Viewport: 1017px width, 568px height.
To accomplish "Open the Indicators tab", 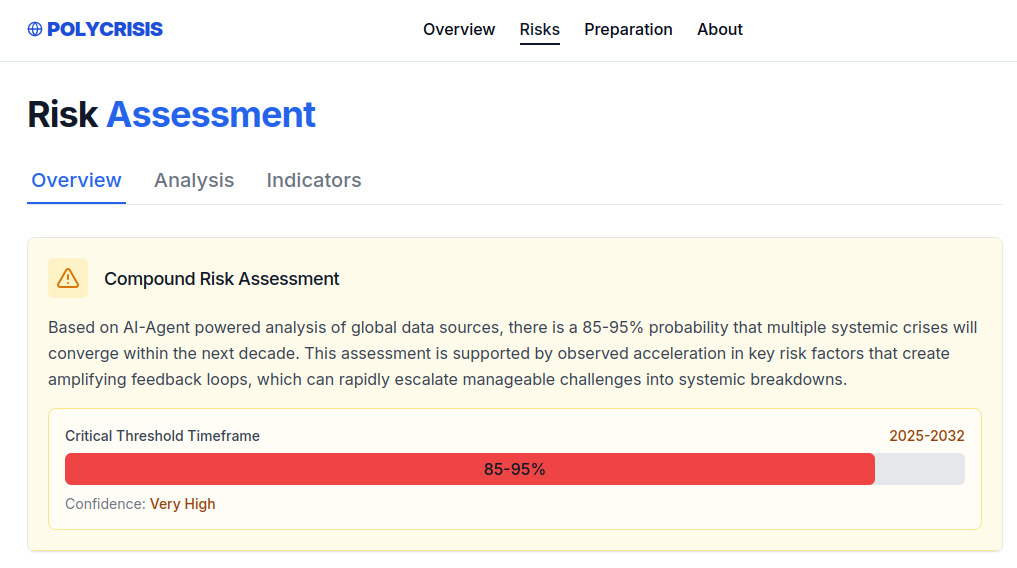I will click(x=314, y=181).
